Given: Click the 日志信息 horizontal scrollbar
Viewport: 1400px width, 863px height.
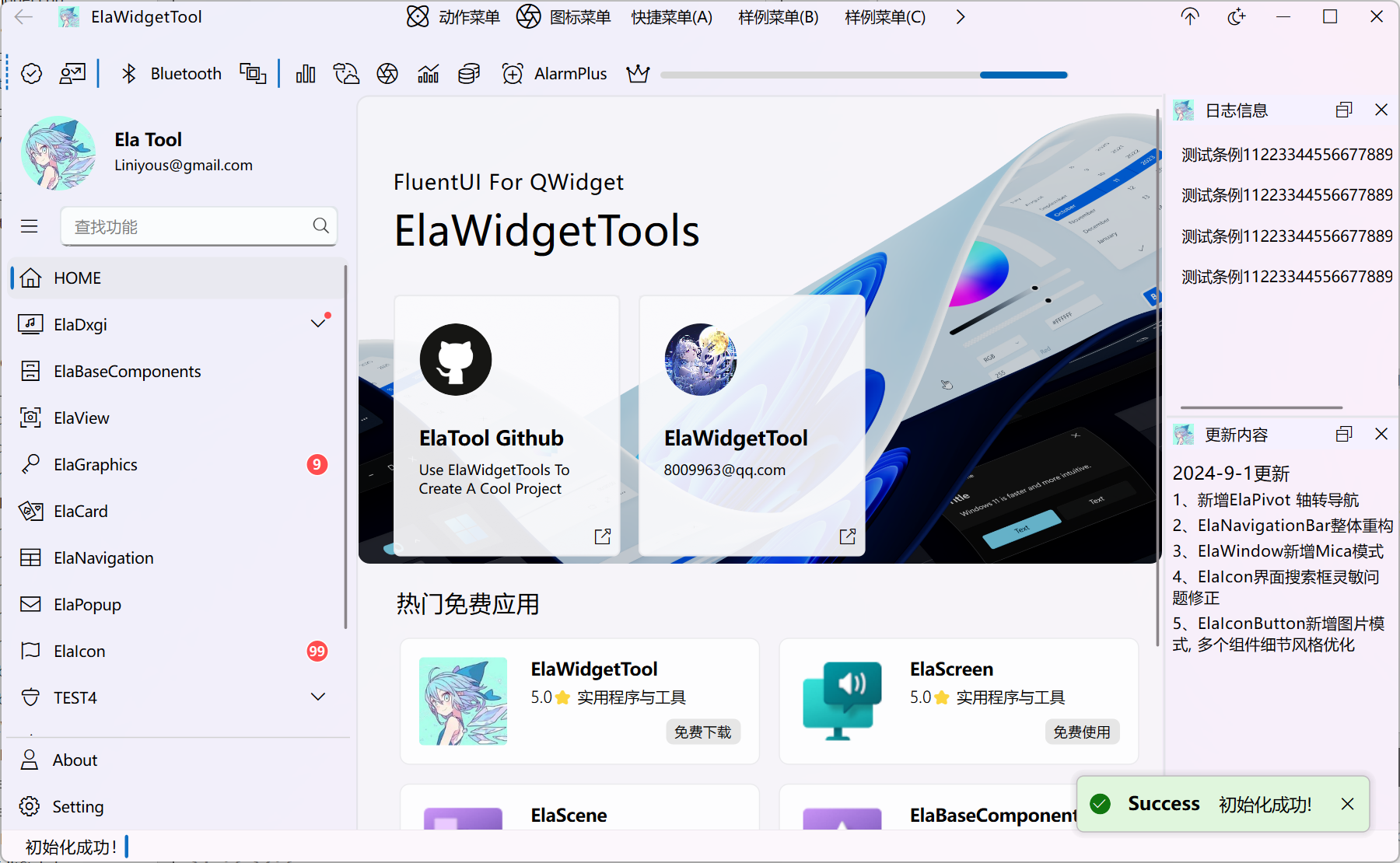Looking at the screenshot, I should (x=1262, y=407).
